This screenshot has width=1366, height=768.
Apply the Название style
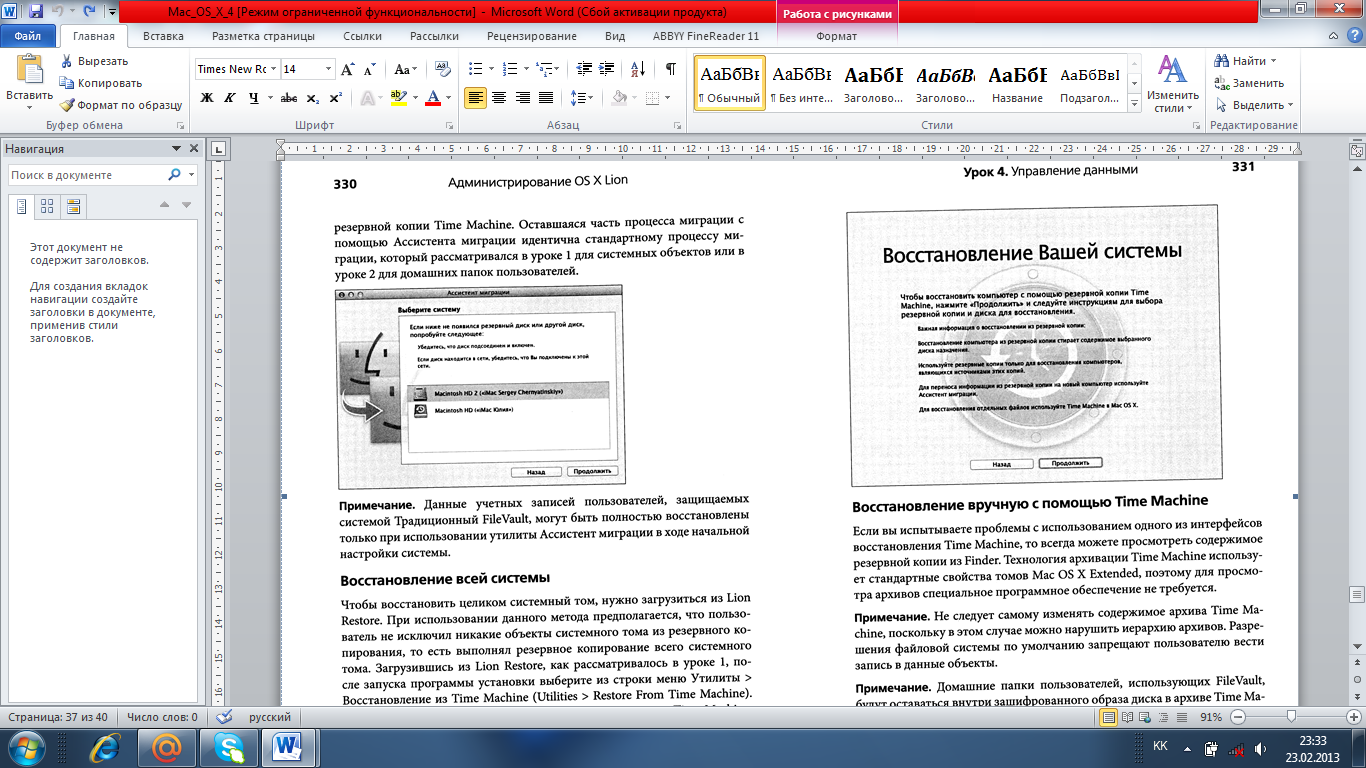[x=1017, y=83]
